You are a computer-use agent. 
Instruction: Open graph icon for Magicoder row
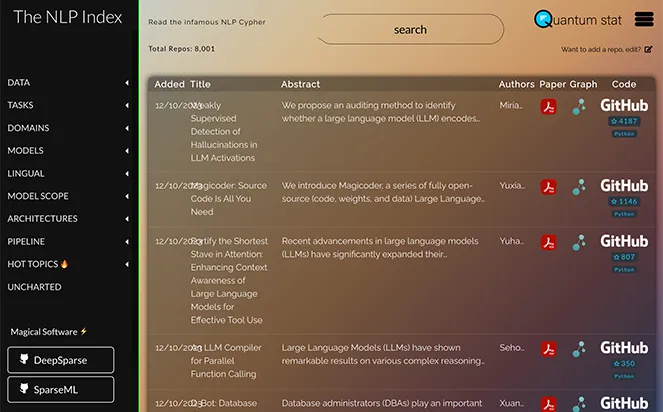[579, 187]
